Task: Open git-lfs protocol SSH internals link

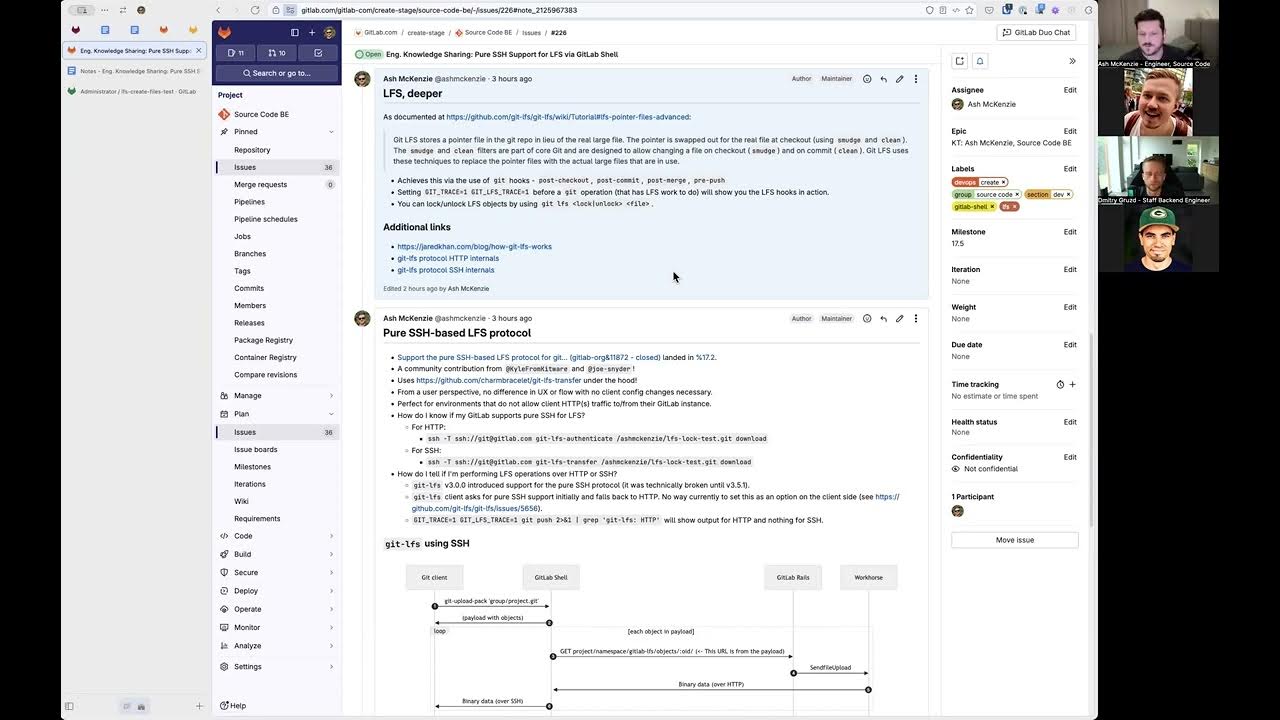Action: [x=445, y=270]
